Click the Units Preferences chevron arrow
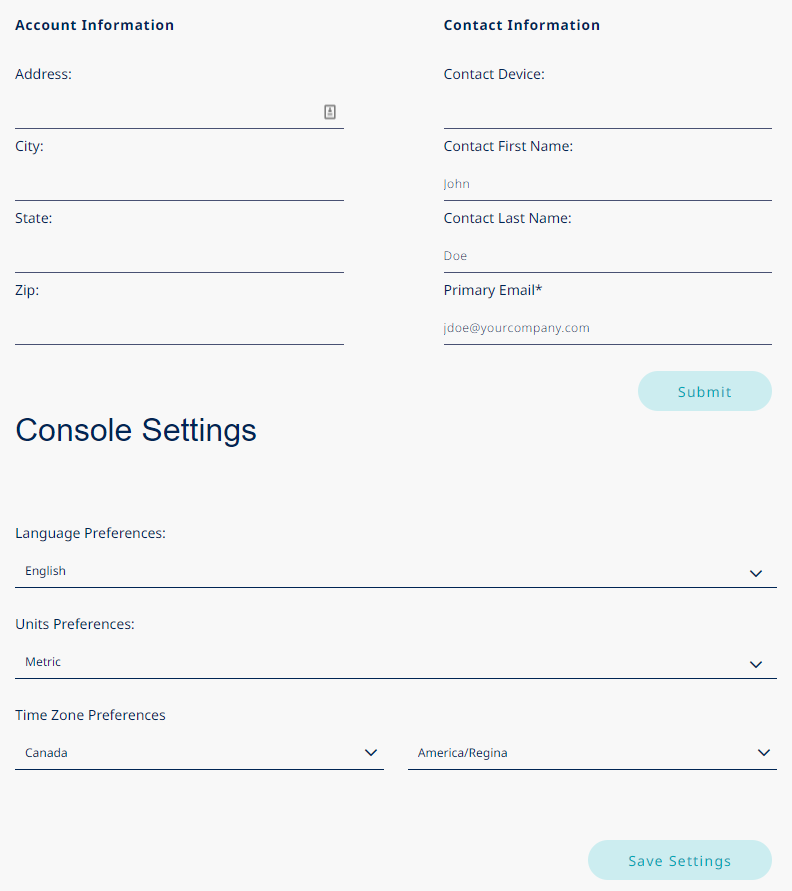792x891 pixels. [x=756, y=664]
